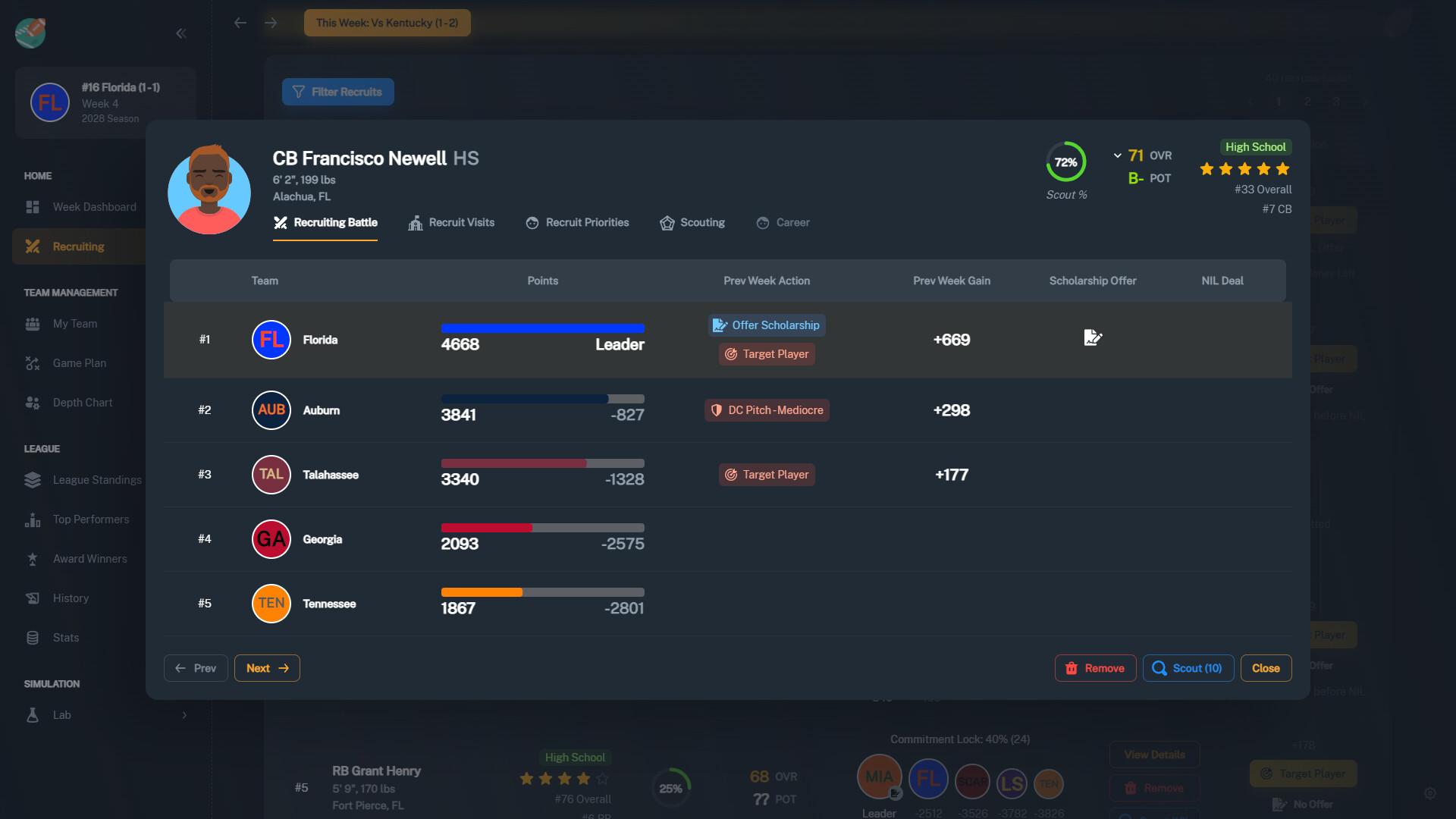Click the scholarship offer pen icon for Florida

coord(1092,338)
